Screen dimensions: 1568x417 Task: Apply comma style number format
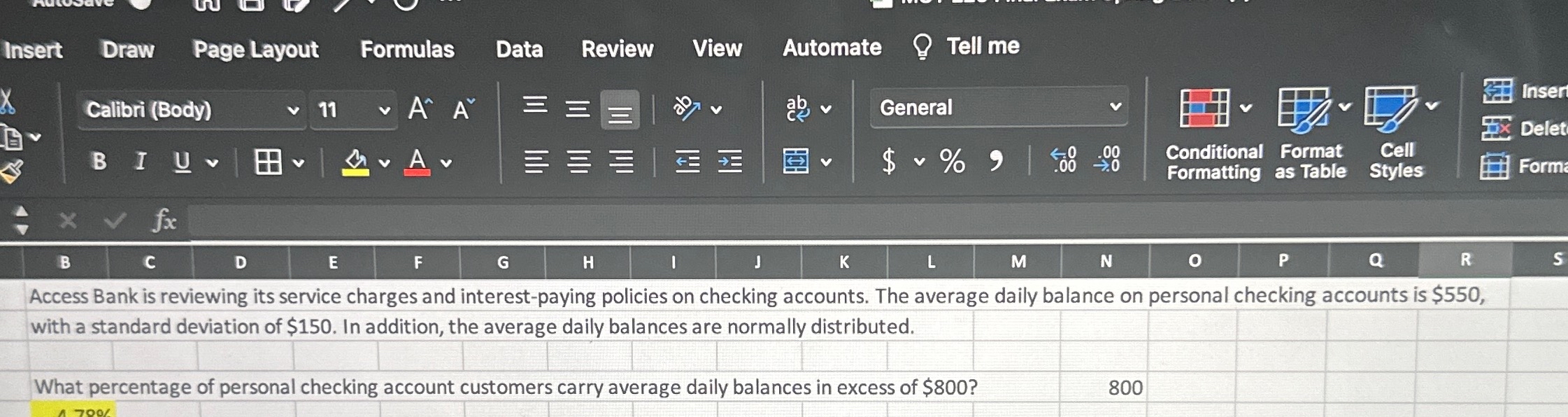(996, 162)
